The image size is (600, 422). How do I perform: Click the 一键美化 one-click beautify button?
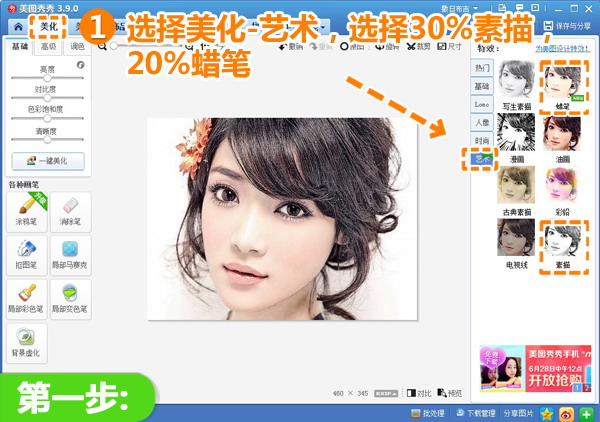[48, 161]
